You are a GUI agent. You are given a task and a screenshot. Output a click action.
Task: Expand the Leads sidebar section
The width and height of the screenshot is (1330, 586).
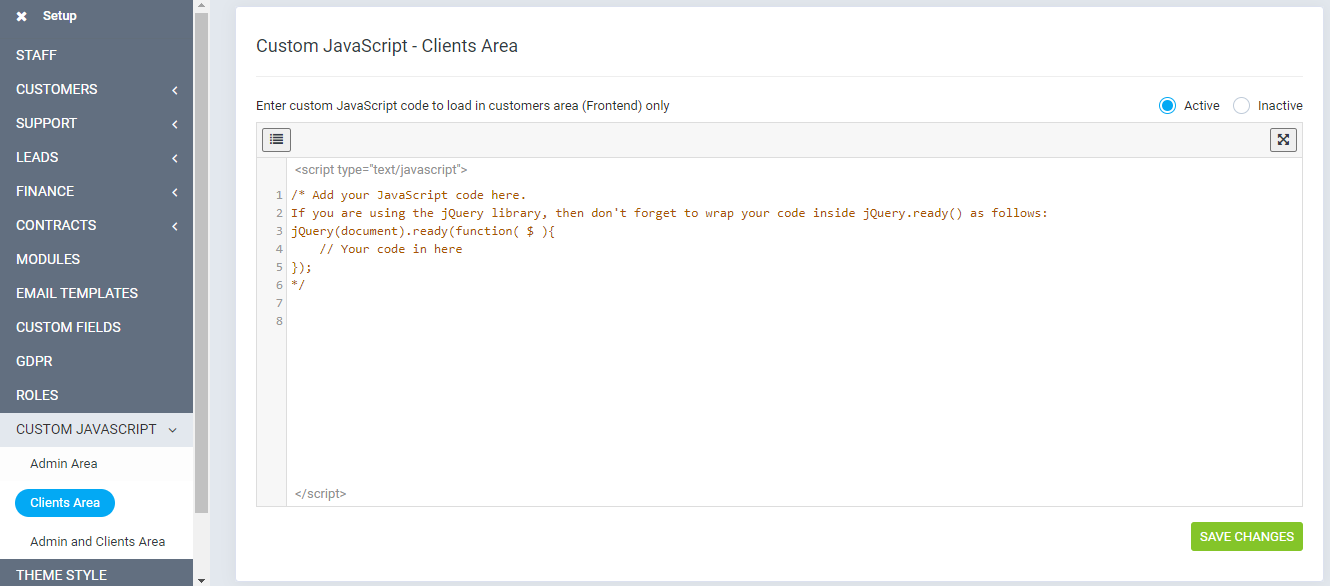[97, 157]
